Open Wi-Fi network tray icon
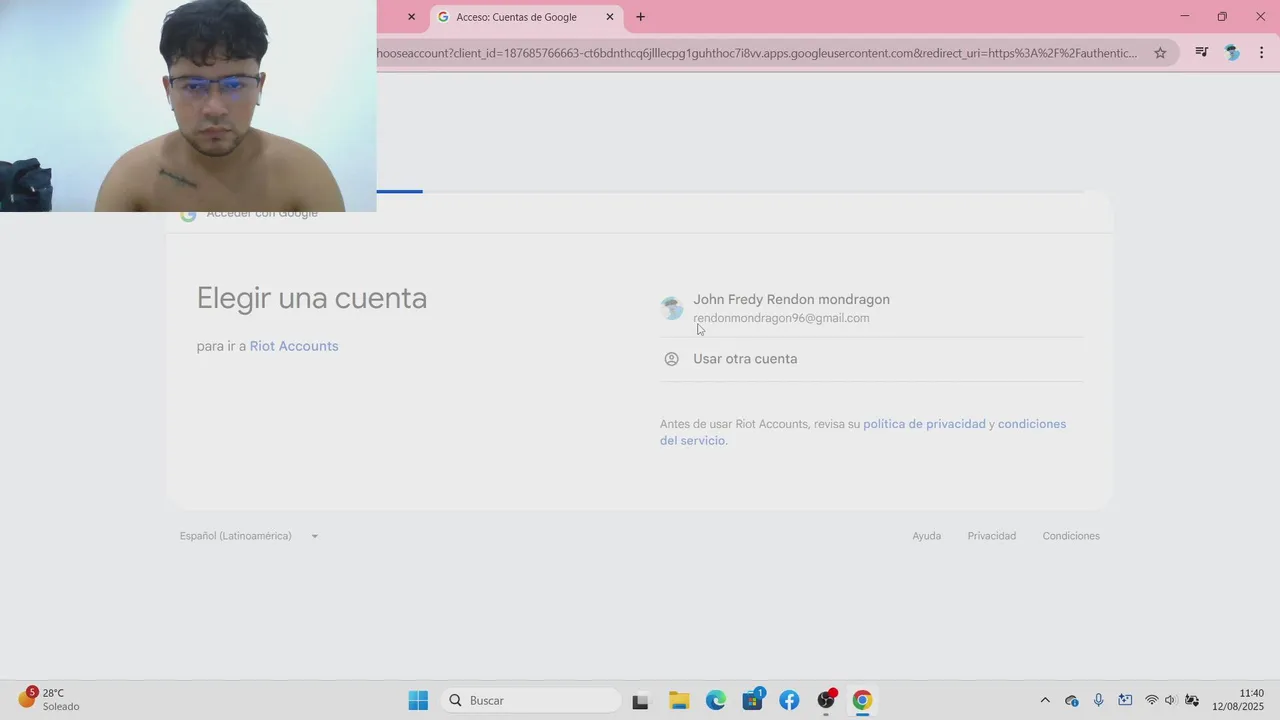Image resolution: width=1280 pixels, height=720 pixels. [x=1152, y=700]
